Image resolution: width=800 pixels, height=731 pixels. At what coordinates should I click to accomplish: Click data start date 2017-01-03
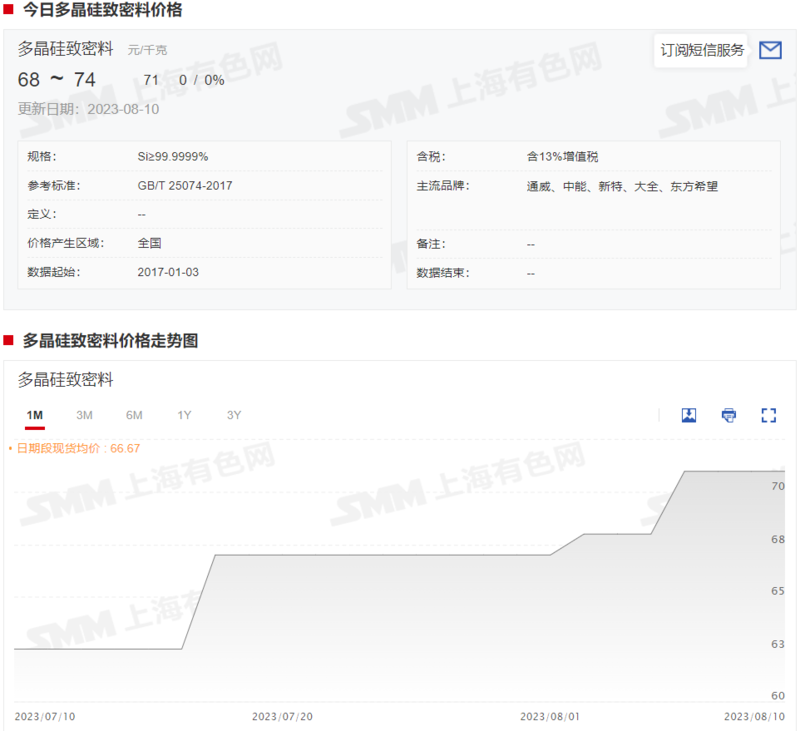click(x=168, y=272)
